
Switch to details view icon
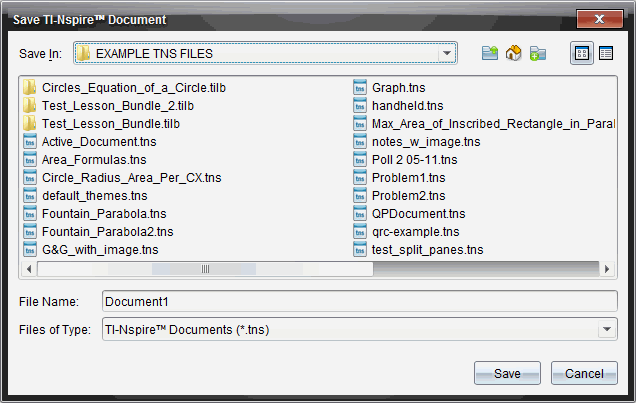605,53
